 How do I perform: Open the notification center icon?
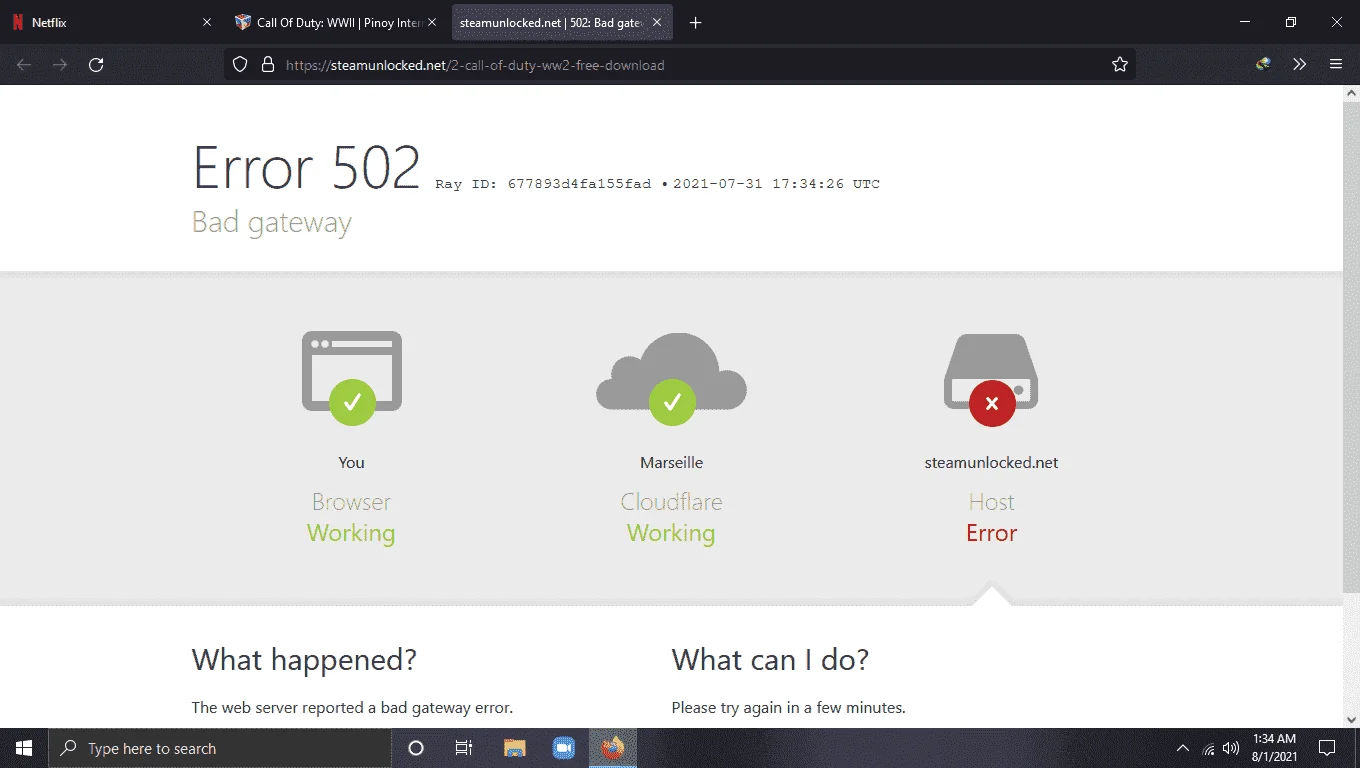1327,748
